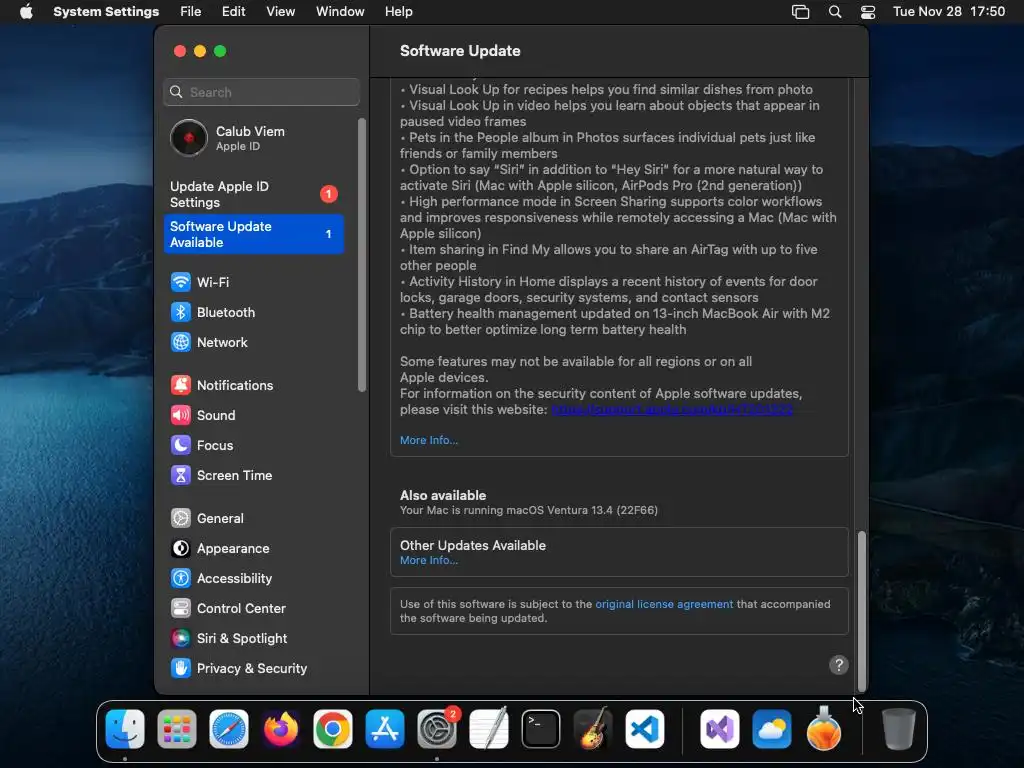Click the date and time in menu bar

point(949,12)
